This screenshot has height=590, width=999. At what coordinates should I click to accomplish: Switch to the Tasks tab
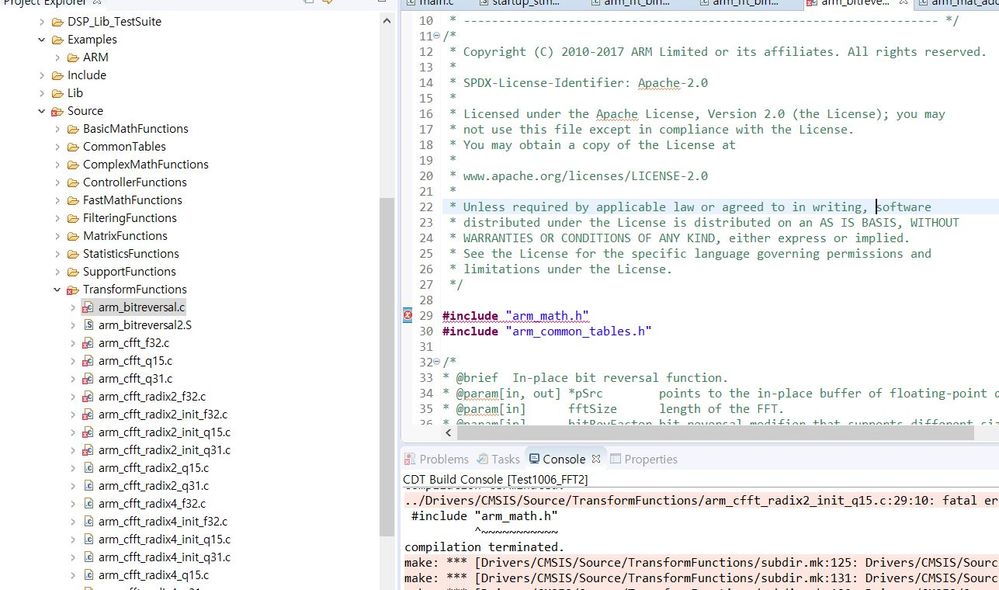pos(499,459)
